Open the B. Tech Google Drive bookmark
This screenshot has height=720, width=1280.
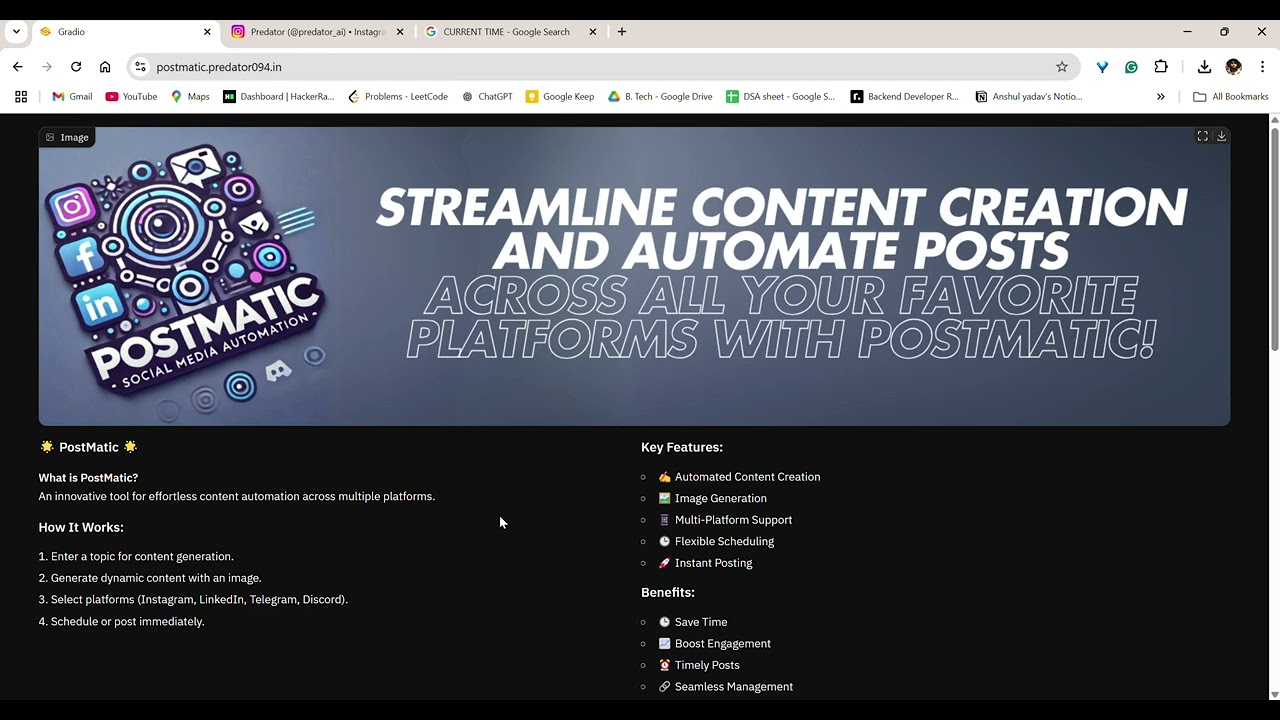(x=660, y=97)
